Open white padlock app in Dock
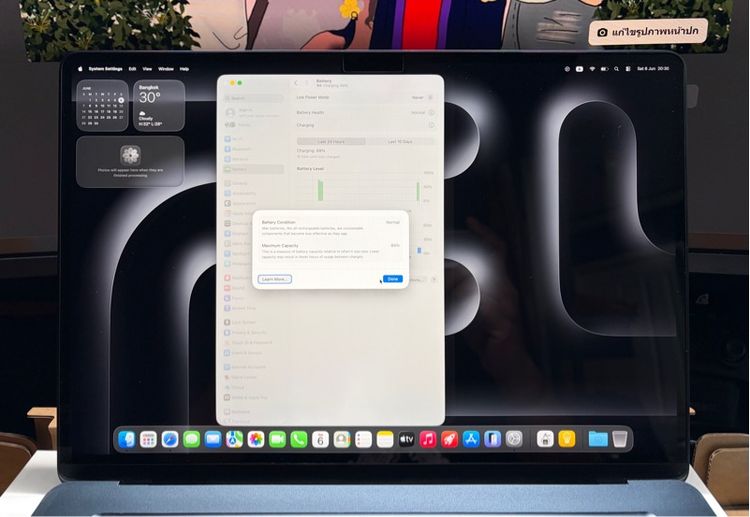 click(545, 439)
